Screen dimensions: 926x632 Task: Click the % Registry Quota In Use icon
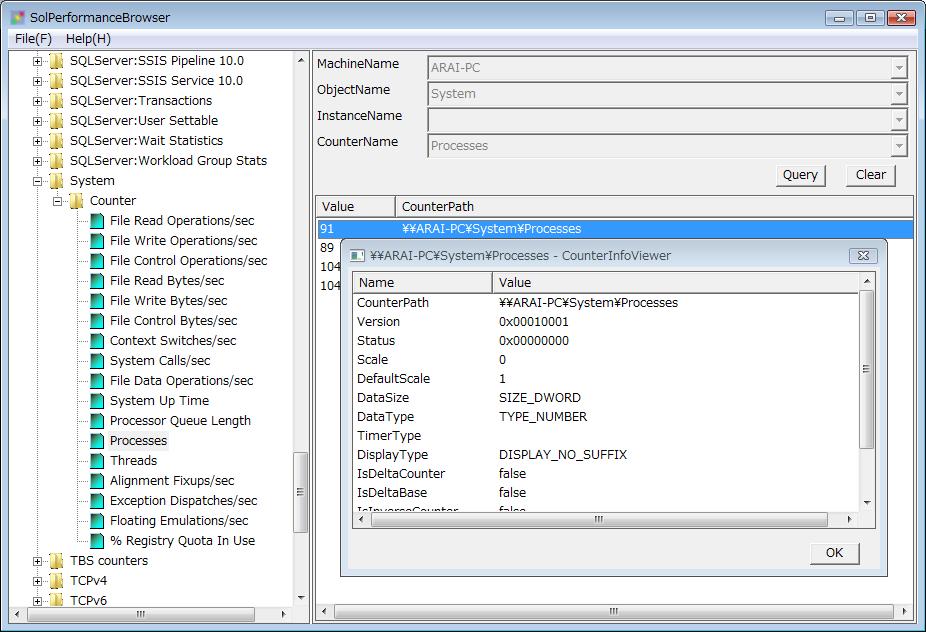[97, 541]
